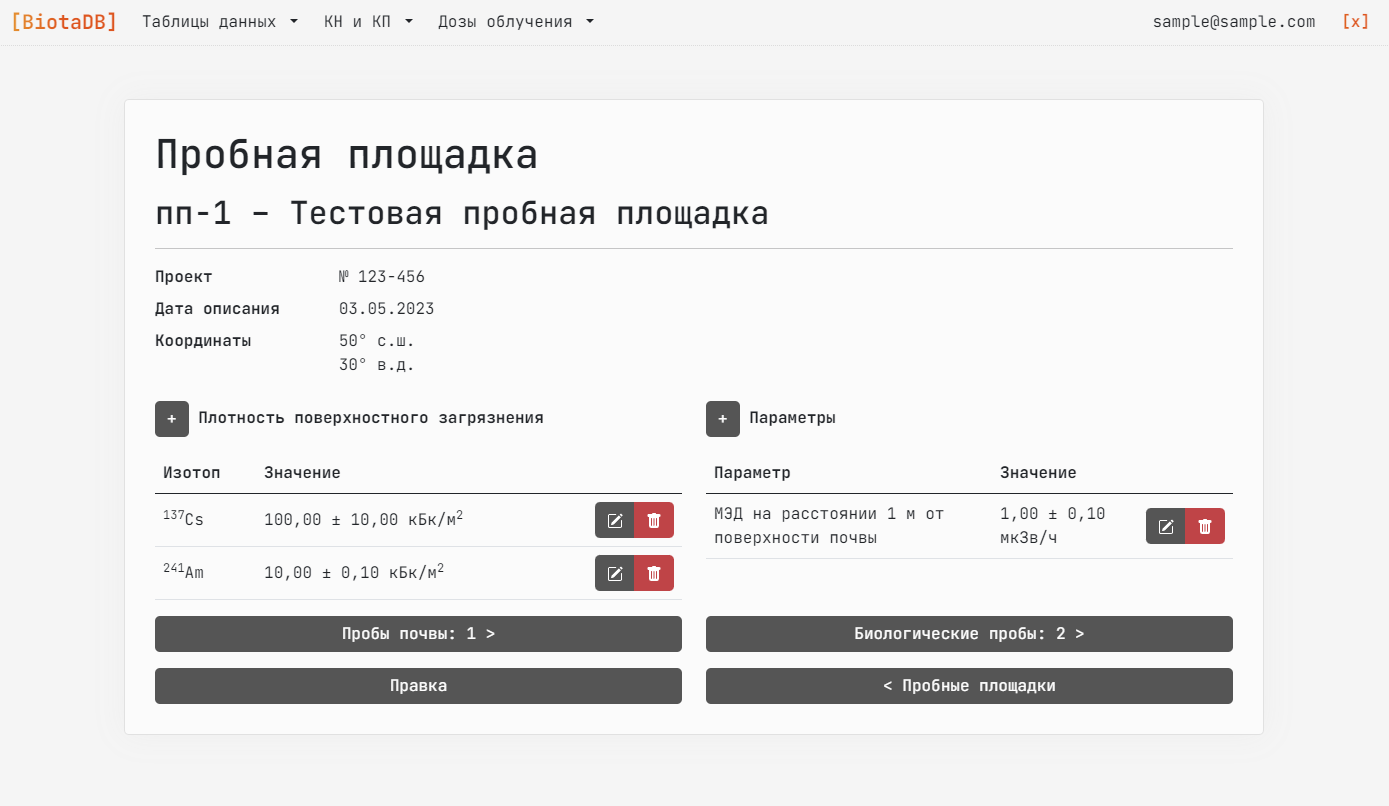Go to BiotaDB home logo

(x=64, y=21)
